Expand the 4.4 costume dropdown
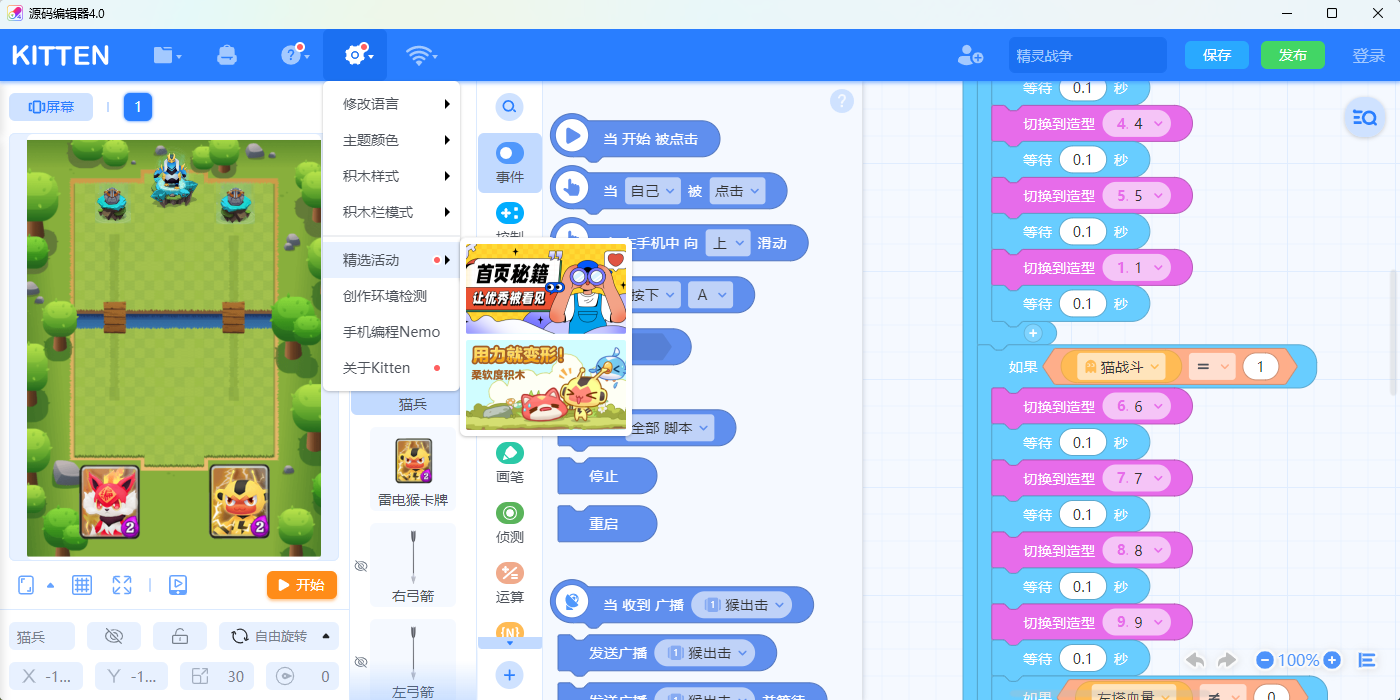This screenshot has width=1400, height=700. pos(1138,123)
